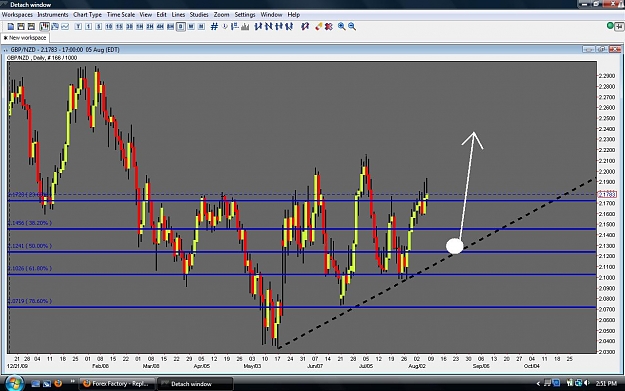Viewport: 625px width, 391px height.
Task: Click the 2:51 PM system clock
Action: (606, 383)
